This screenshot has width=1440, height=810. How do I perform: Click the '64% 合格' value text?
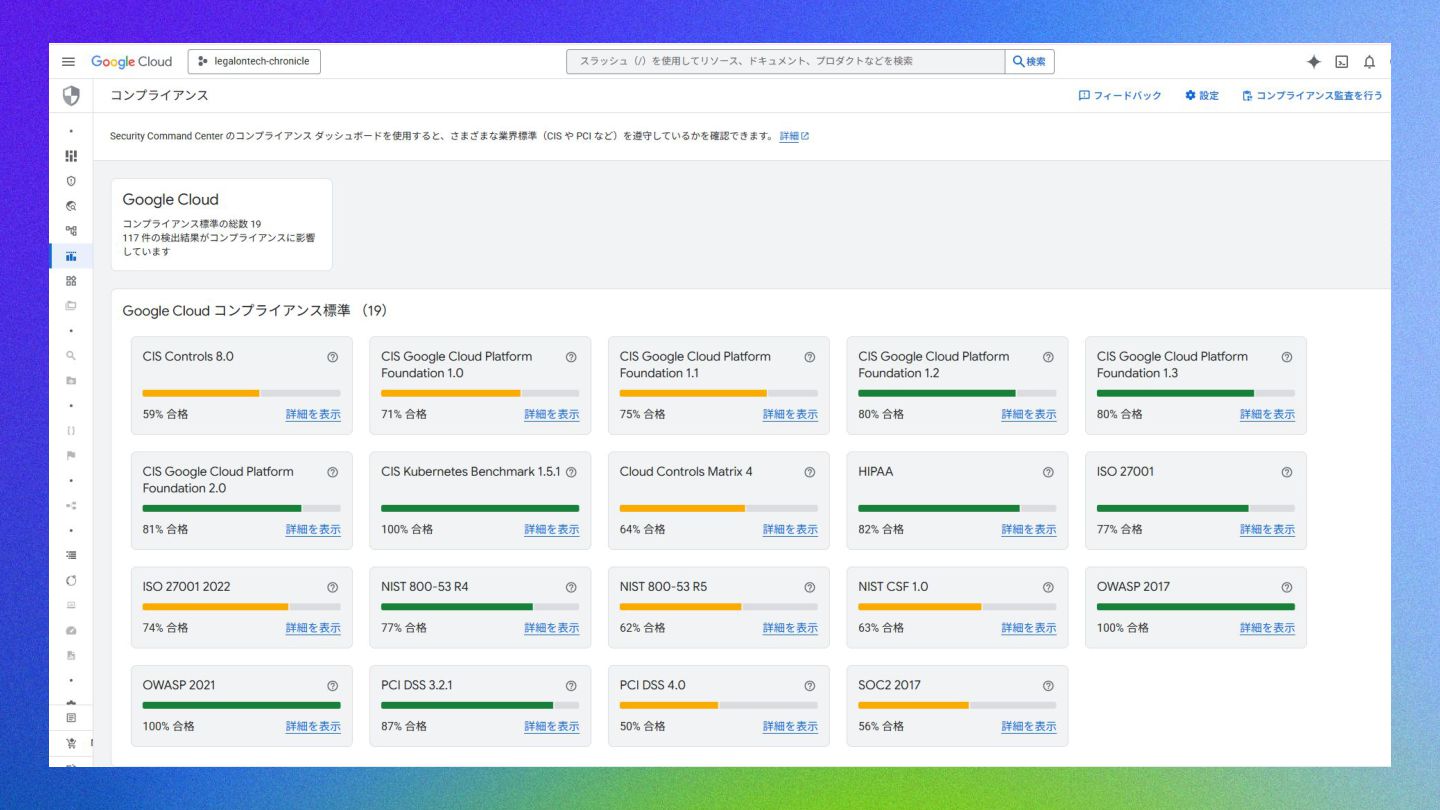643,529
